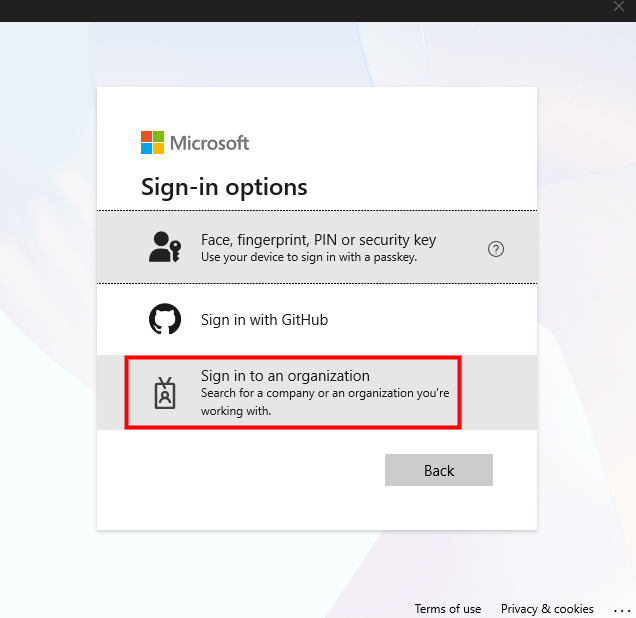Click the GitHub Octocat logo
Viewport: 636px width, 618px height.
[165, 320]
